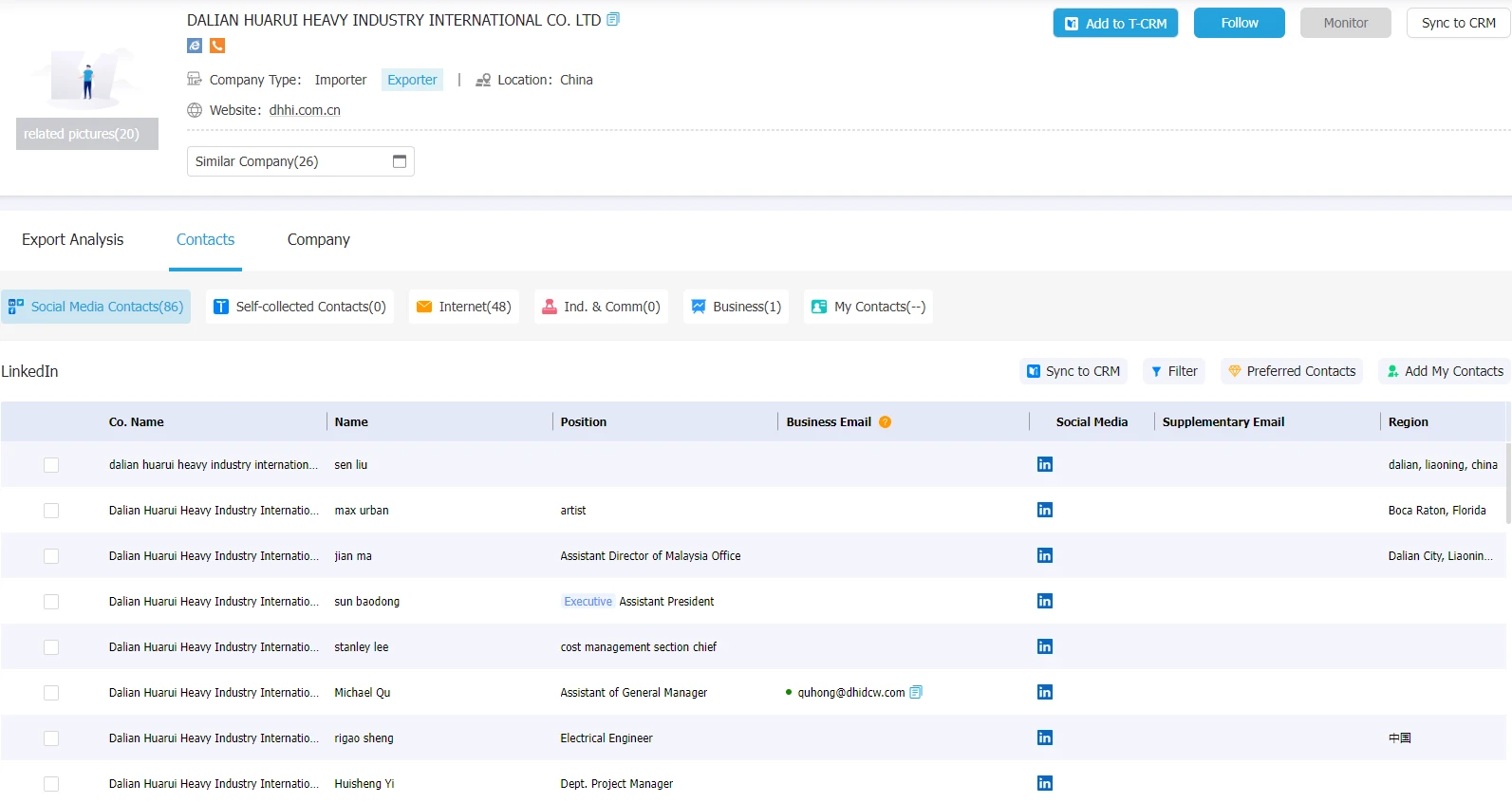
Task: Click Add to T-CRM button
Action: tap(1115, 23)
